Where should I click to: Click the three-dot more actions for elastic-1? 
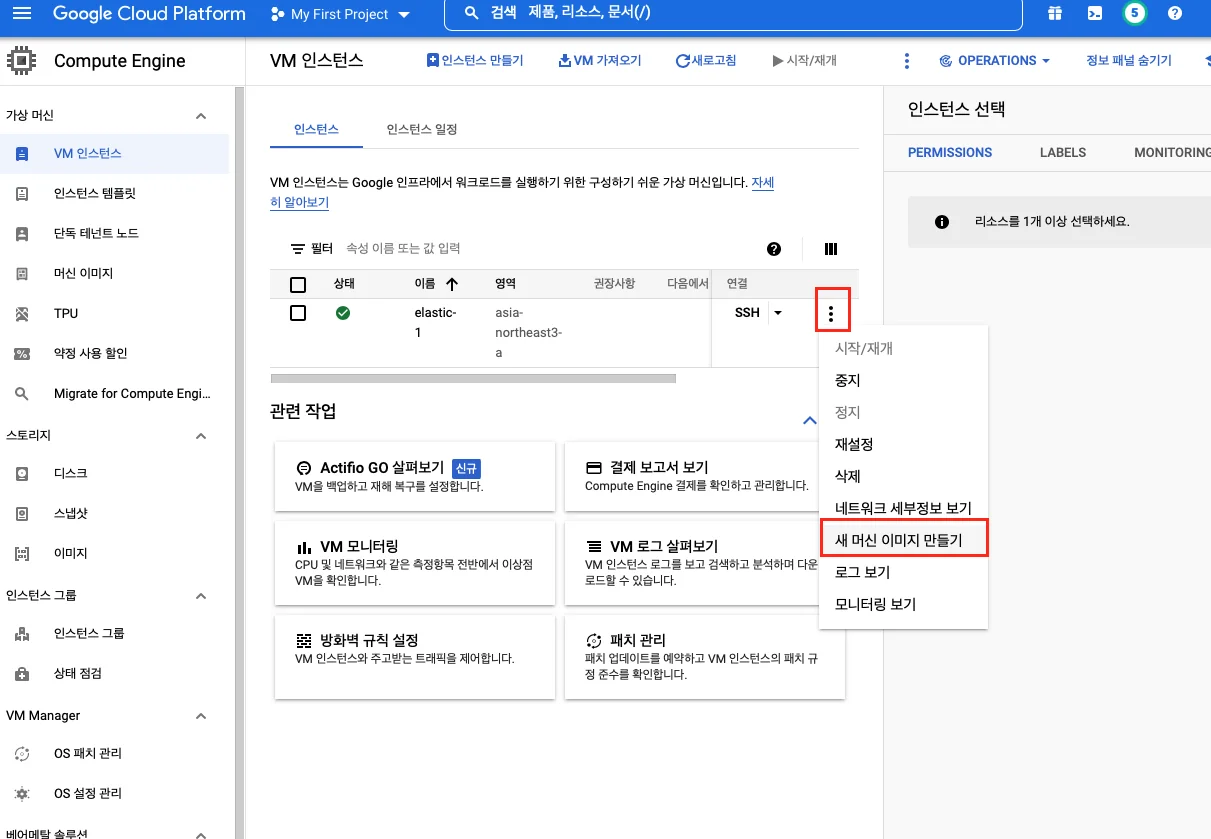pyautogui.click(x=831, y=314)
